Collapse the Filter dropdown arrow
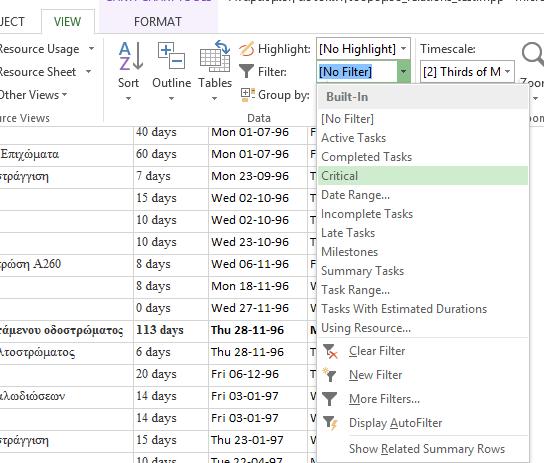This screenshot has height=463, width=544. coord(403,72)
